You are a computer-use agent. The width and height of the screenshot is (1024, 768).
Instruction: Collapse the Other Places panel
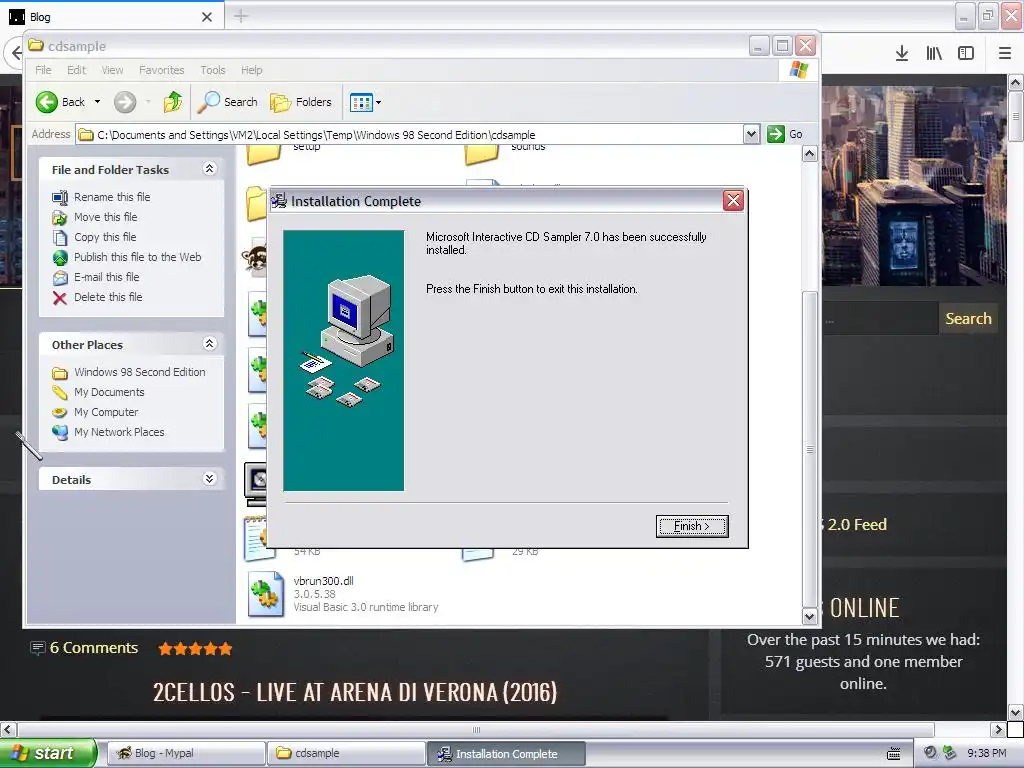tap(210, 344)
